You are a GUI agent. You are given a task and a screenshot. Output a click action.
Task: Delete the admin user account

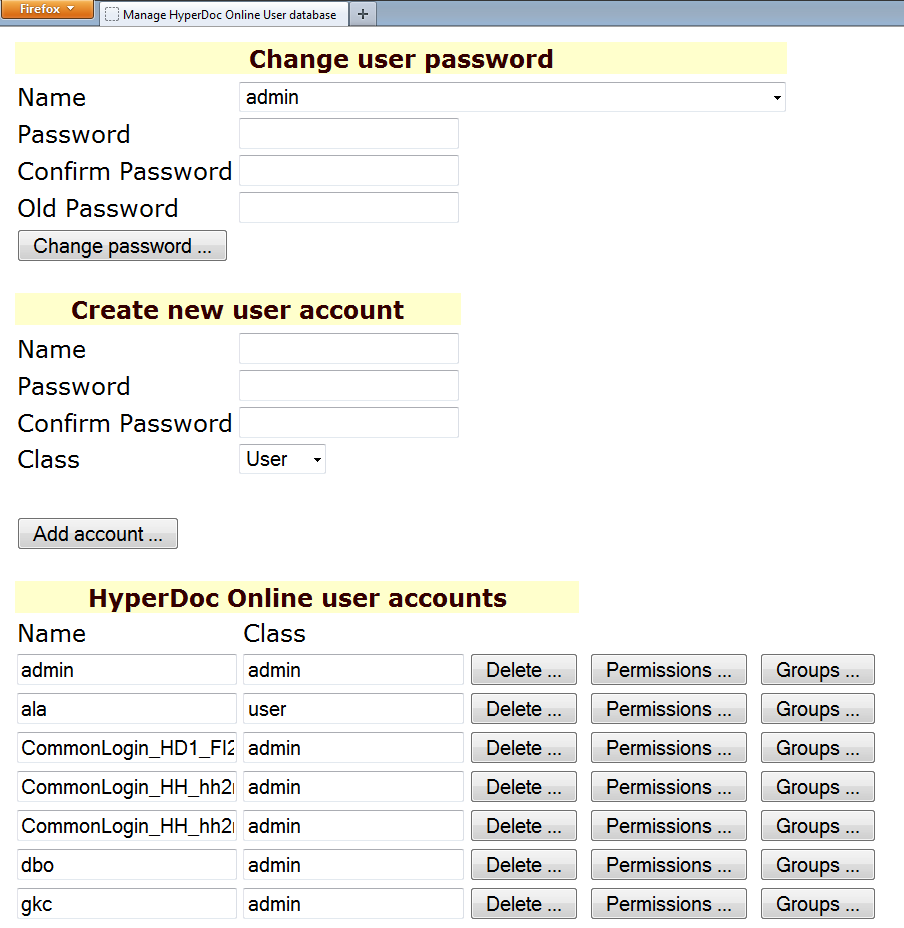[x=524, y=670]
